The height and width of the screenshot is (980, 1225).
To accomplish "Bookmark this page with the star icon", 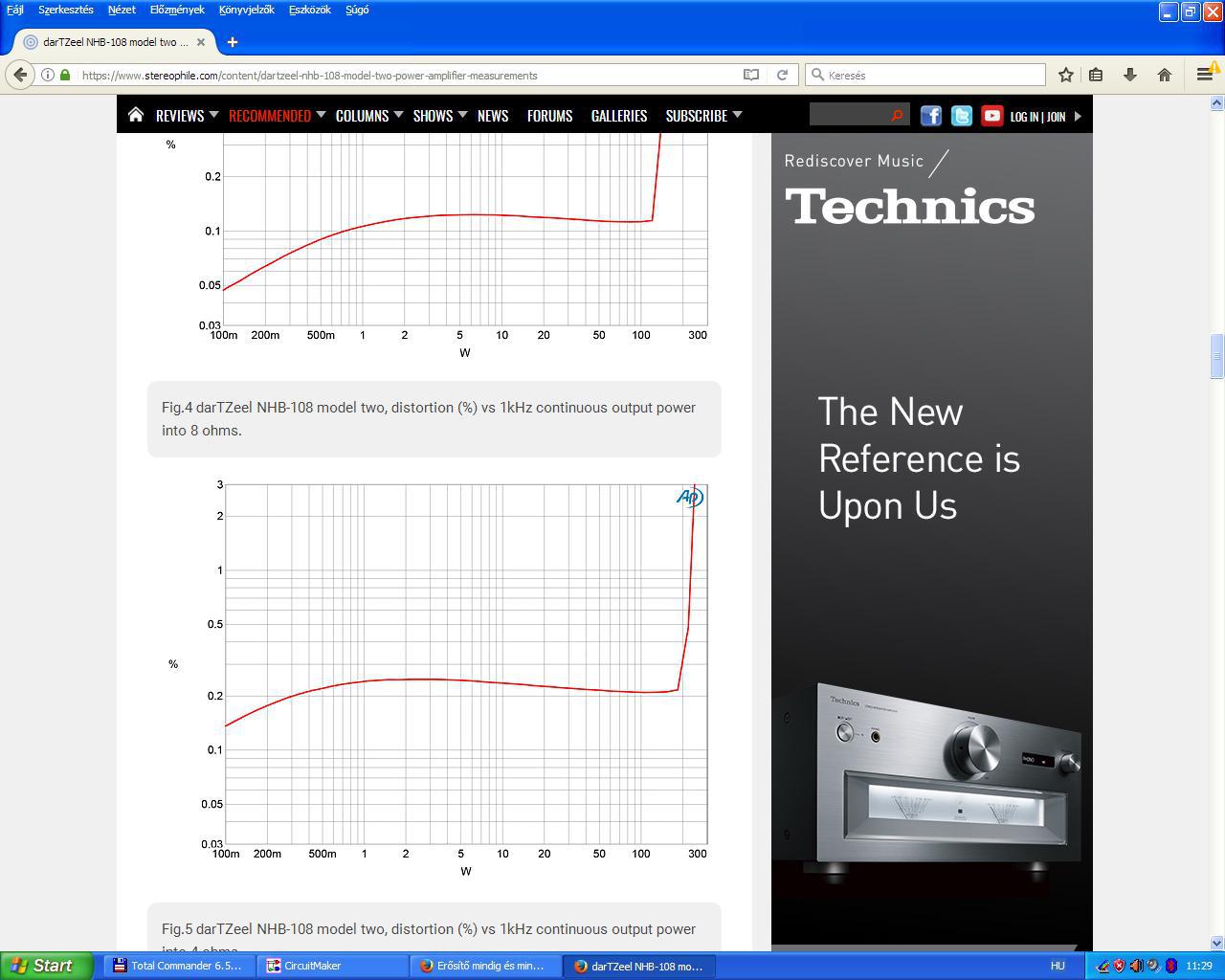I will (1065, 75).
